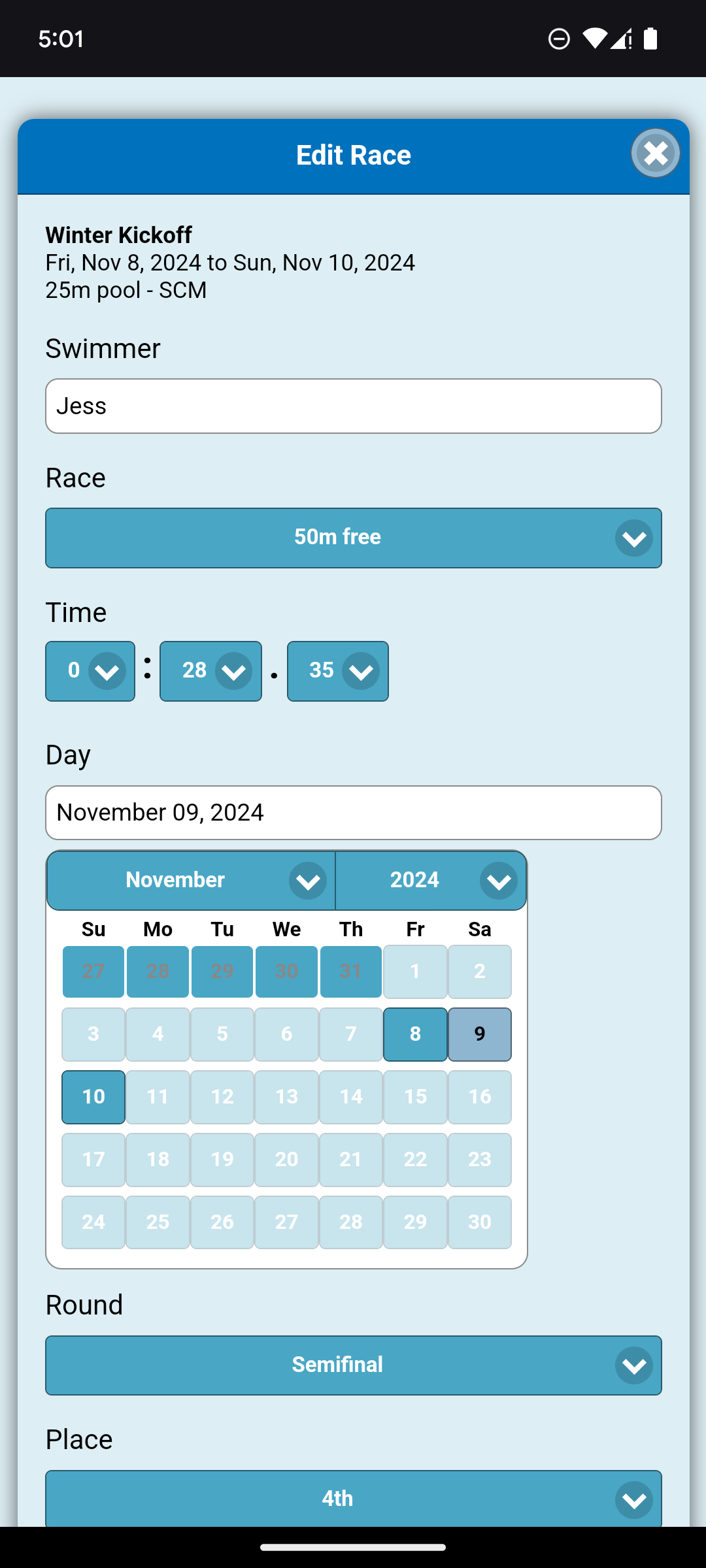Open the minutes dropdown in Time
The image size is (706, 1568).
tap(90, 671)
